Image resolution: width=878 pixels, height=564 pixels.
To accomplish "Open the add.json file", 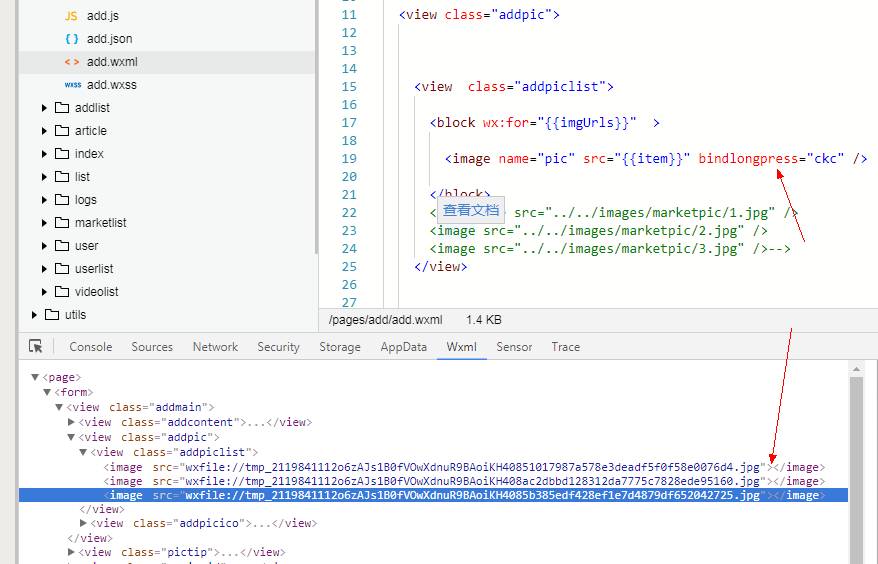I will (109, 39).
